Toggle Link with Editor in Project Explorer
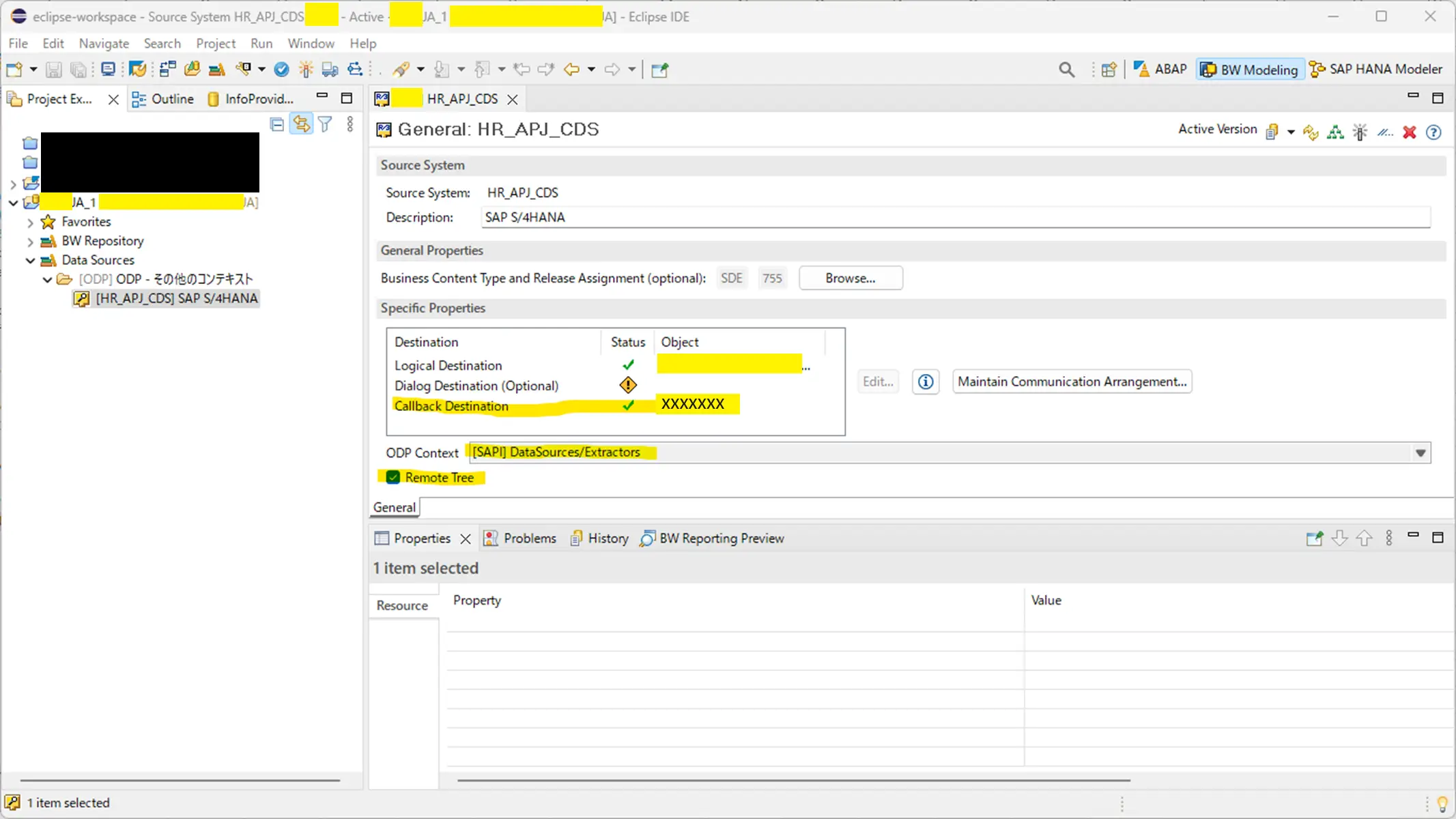The height and width of the screenshot is (819, 1456). tap(301, 124)
